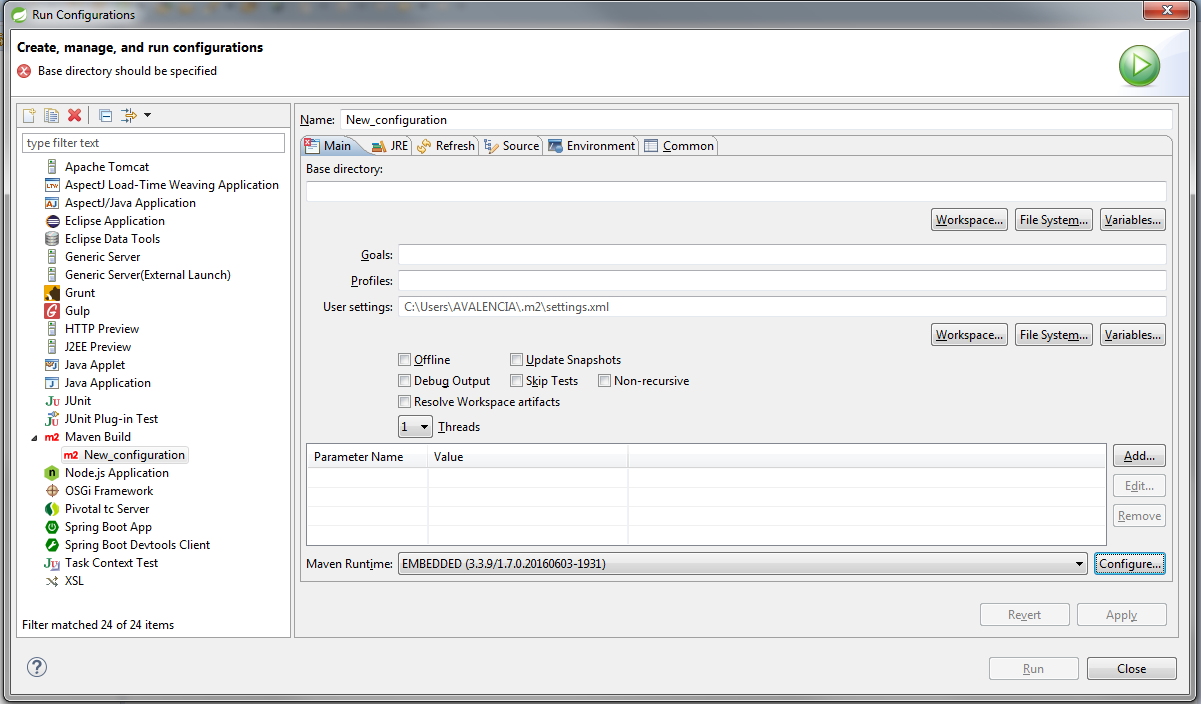Click the help question mark icon
1201x704 pixels.
pyautogui.click(x=37, y=667)
